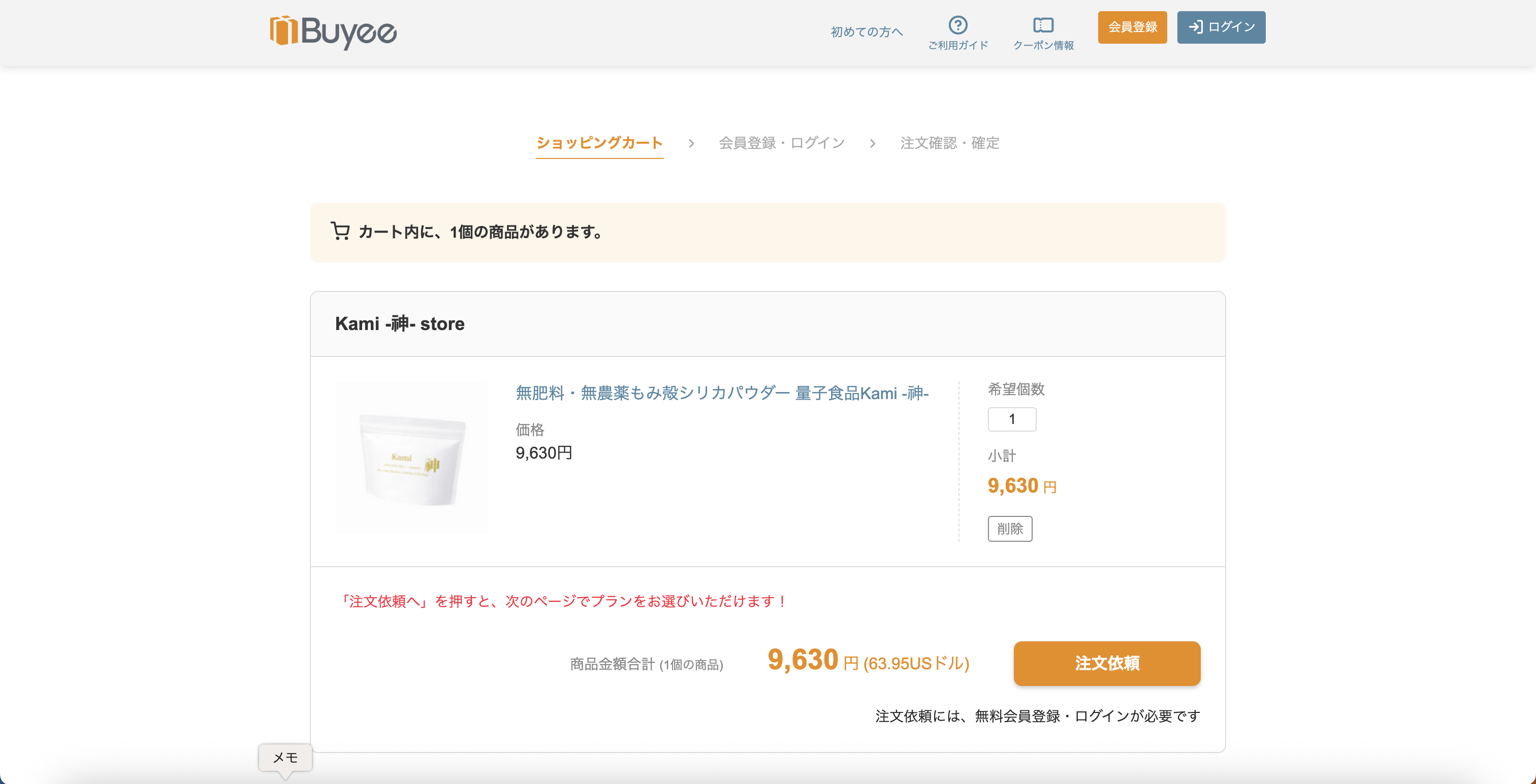Click the 希望個数 quantity input field
1536x784 pixels.
click(1012, 419)
